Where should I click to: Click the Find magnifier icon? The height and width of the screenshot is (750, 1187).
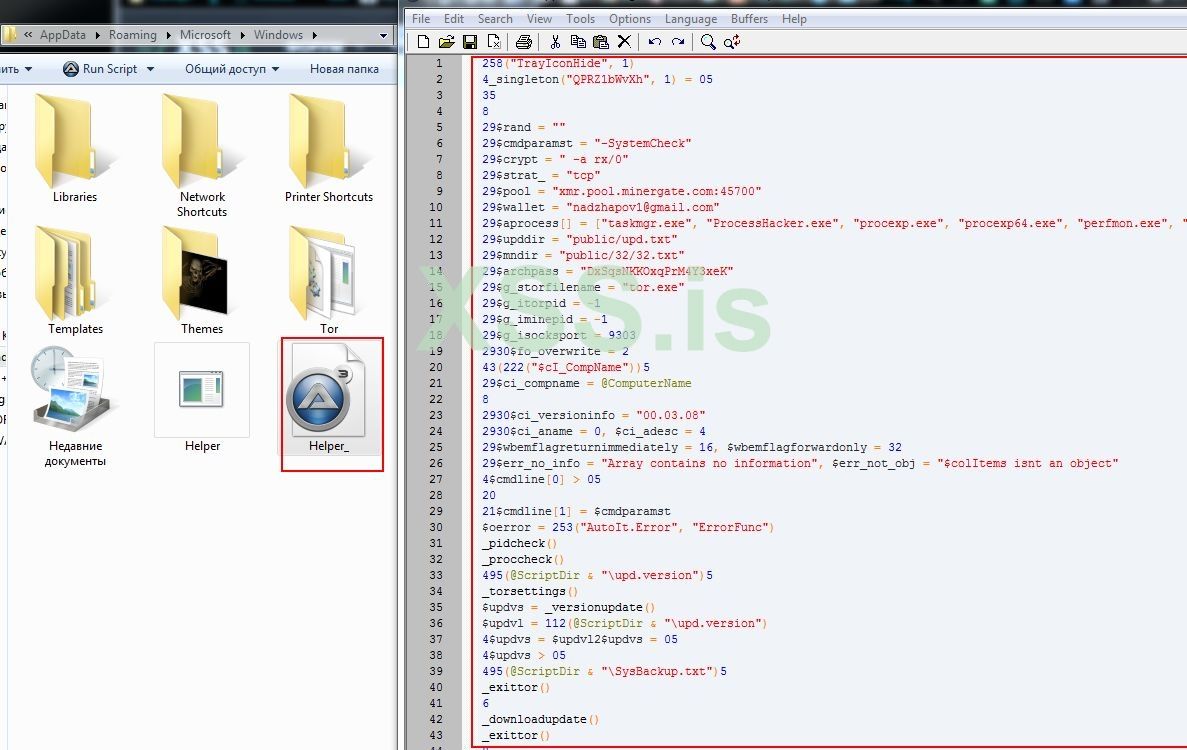708,42
